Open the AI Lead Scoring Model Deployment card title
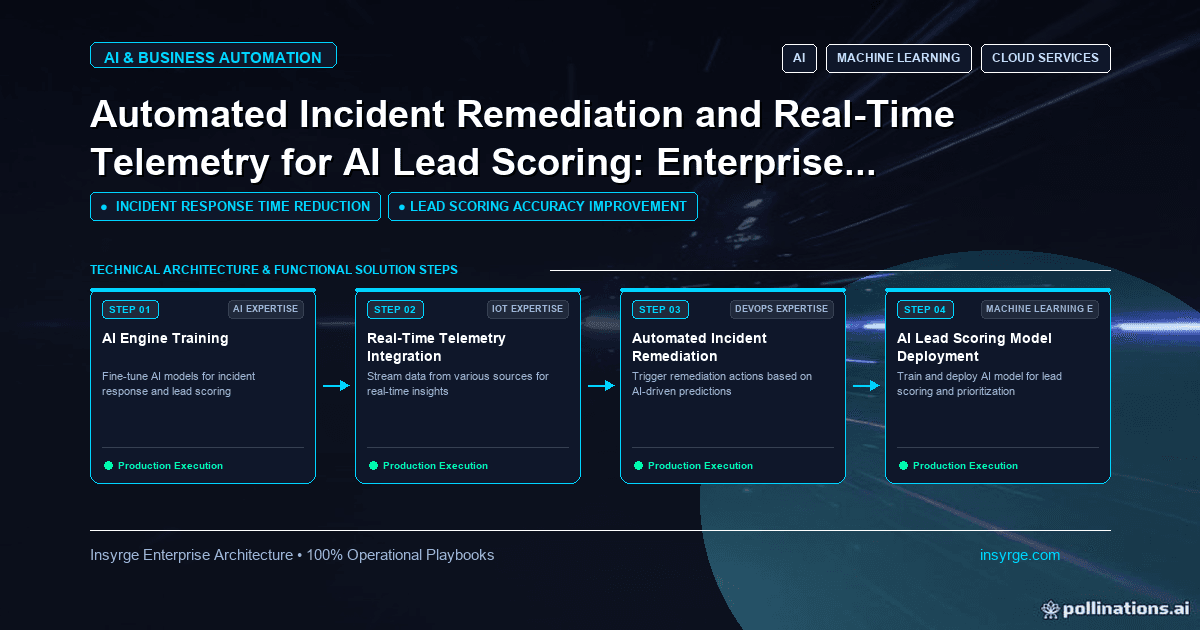 pyautogui.click(x=974, y=347)
